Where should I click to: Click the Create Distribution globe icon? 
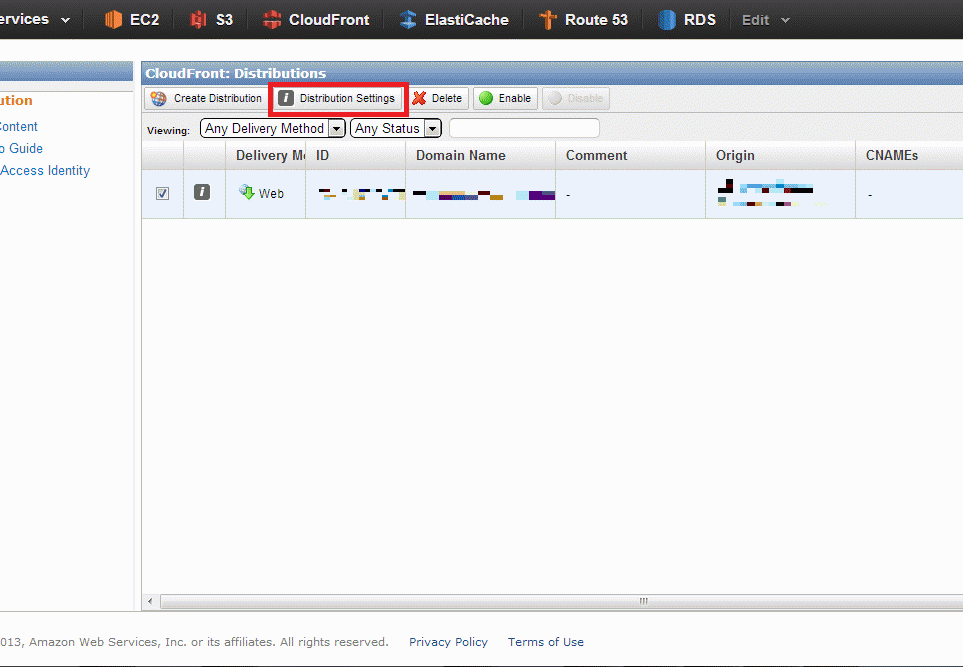tap(158, 98)
